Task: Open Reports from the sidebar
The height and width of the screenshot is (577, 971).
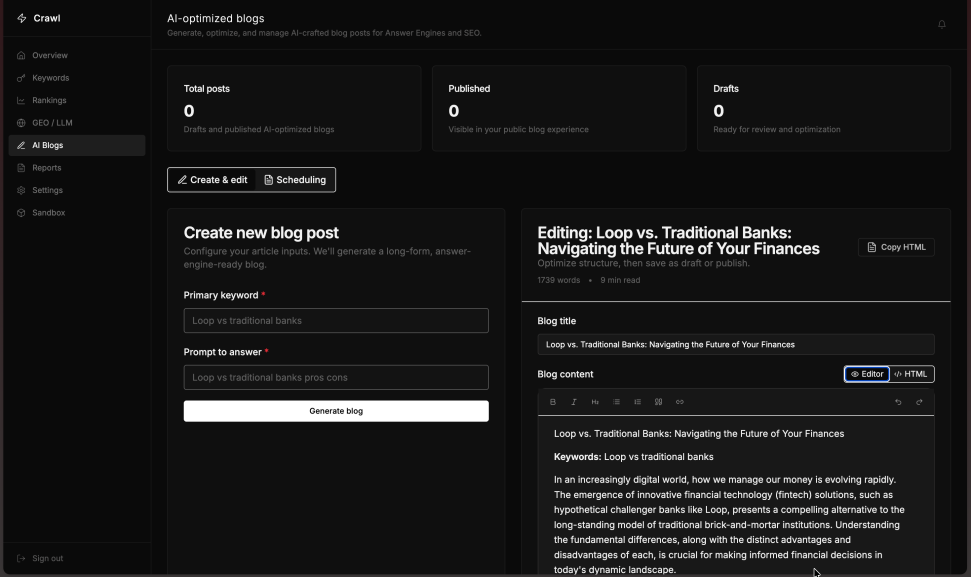Action: click(x=77, y=168)
